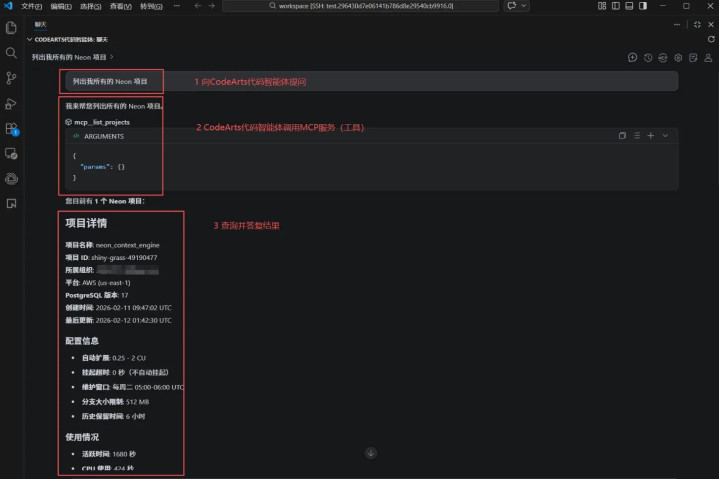Click the maintenance window 05:00-06:00 UTC line
This screenshot has height=479, width=719.
pyautogui.click(x=133, y=387)
